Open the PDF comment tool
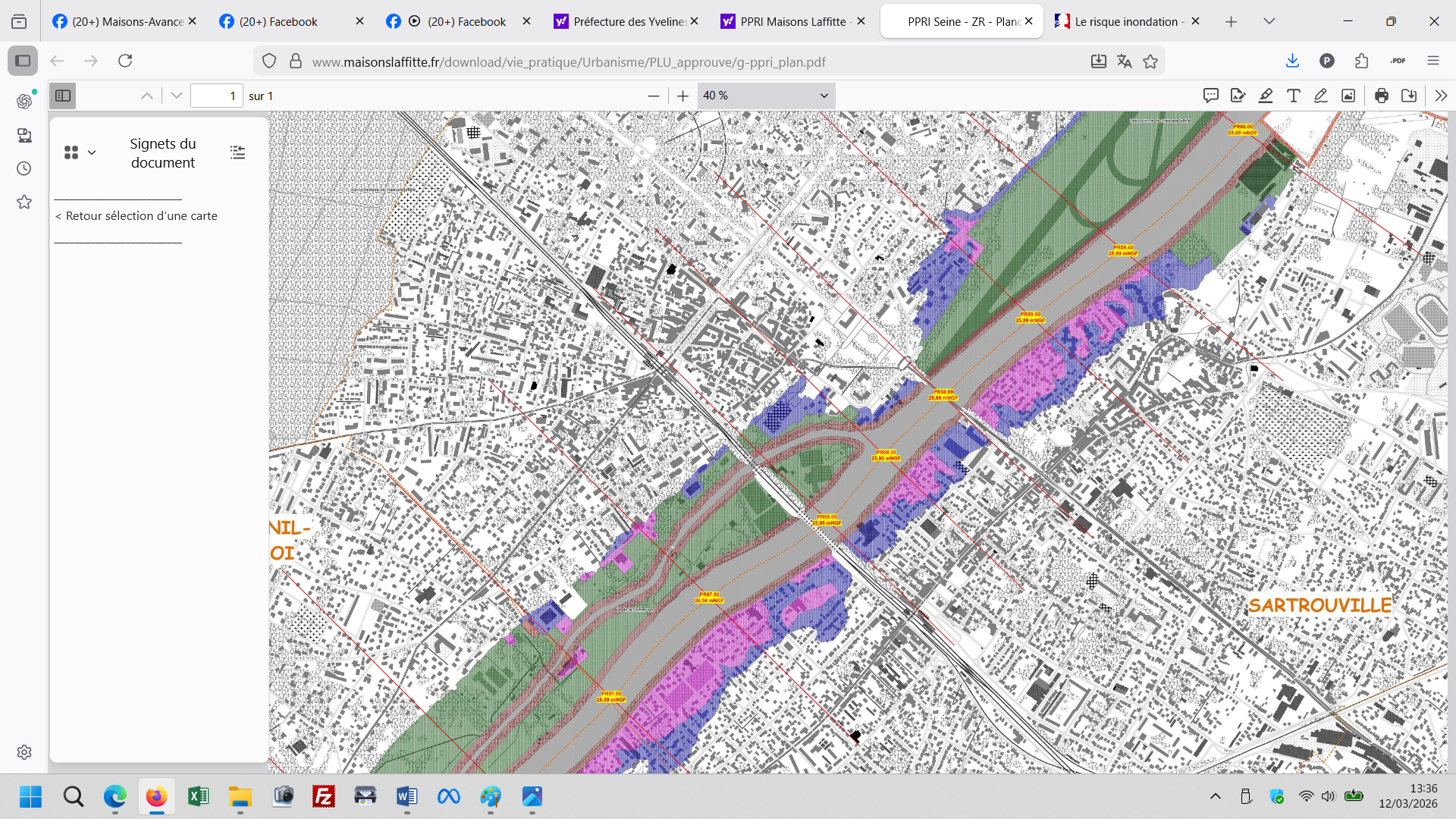 pyautogui.click(x=1210, y=96)
